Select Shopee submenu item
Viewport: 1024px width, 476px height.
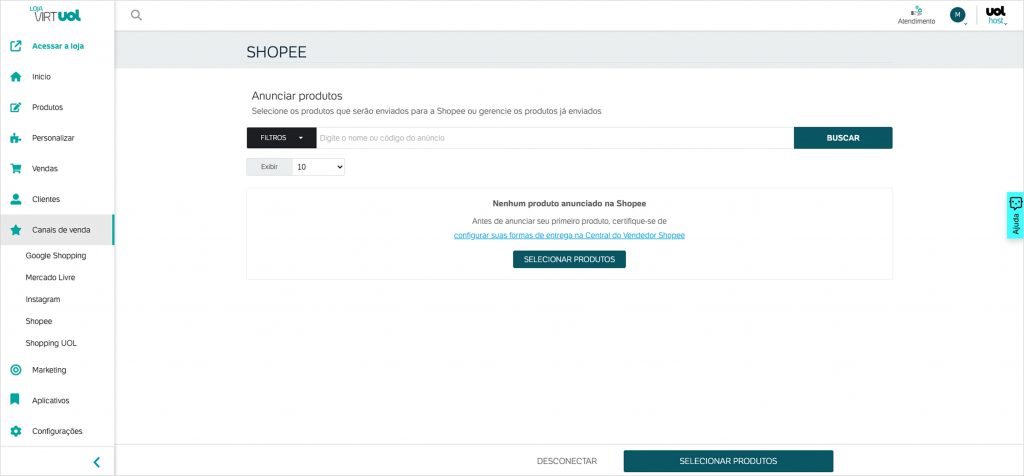coord(39,321)
